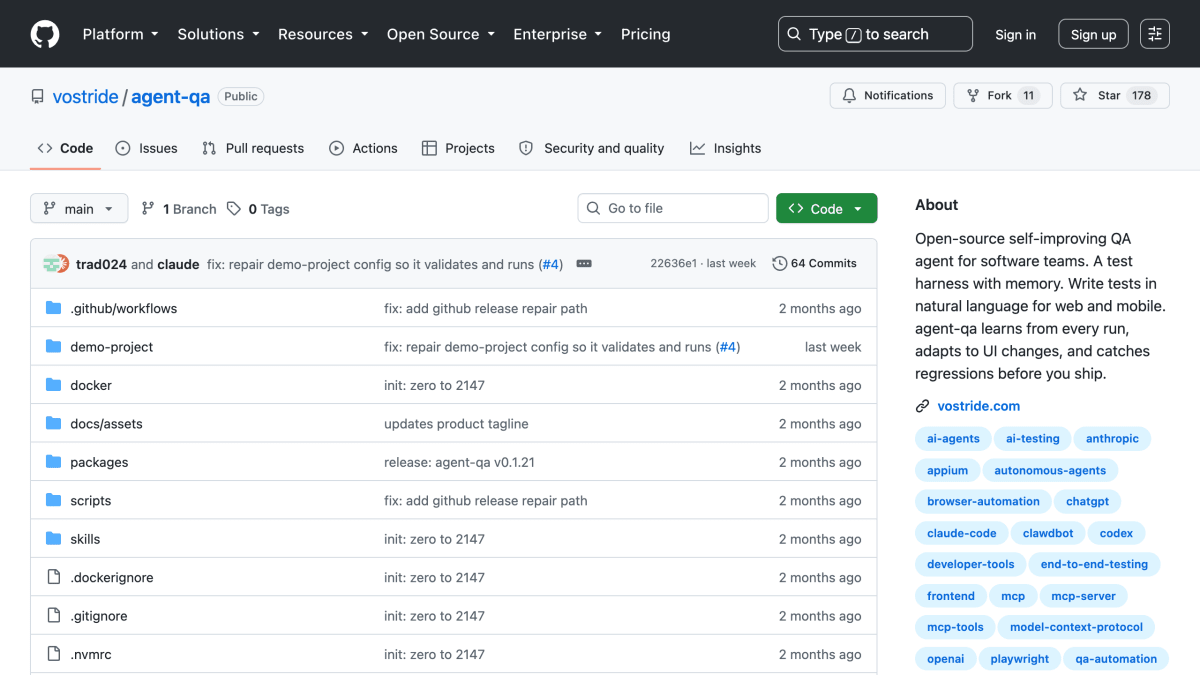Open the claude co-author link

(x=178, y=264)
